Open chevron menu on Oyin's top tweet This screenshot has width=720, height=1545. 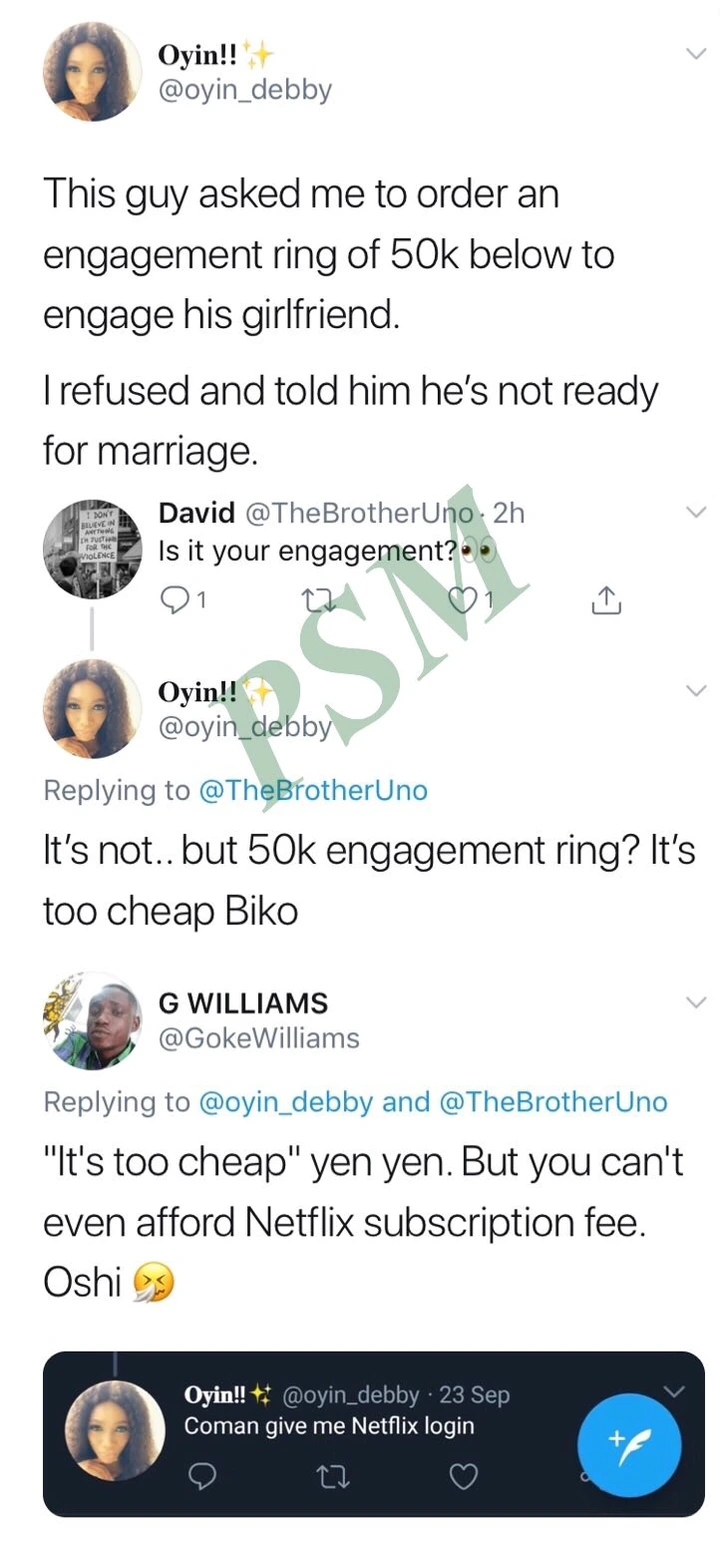(695, 55)
